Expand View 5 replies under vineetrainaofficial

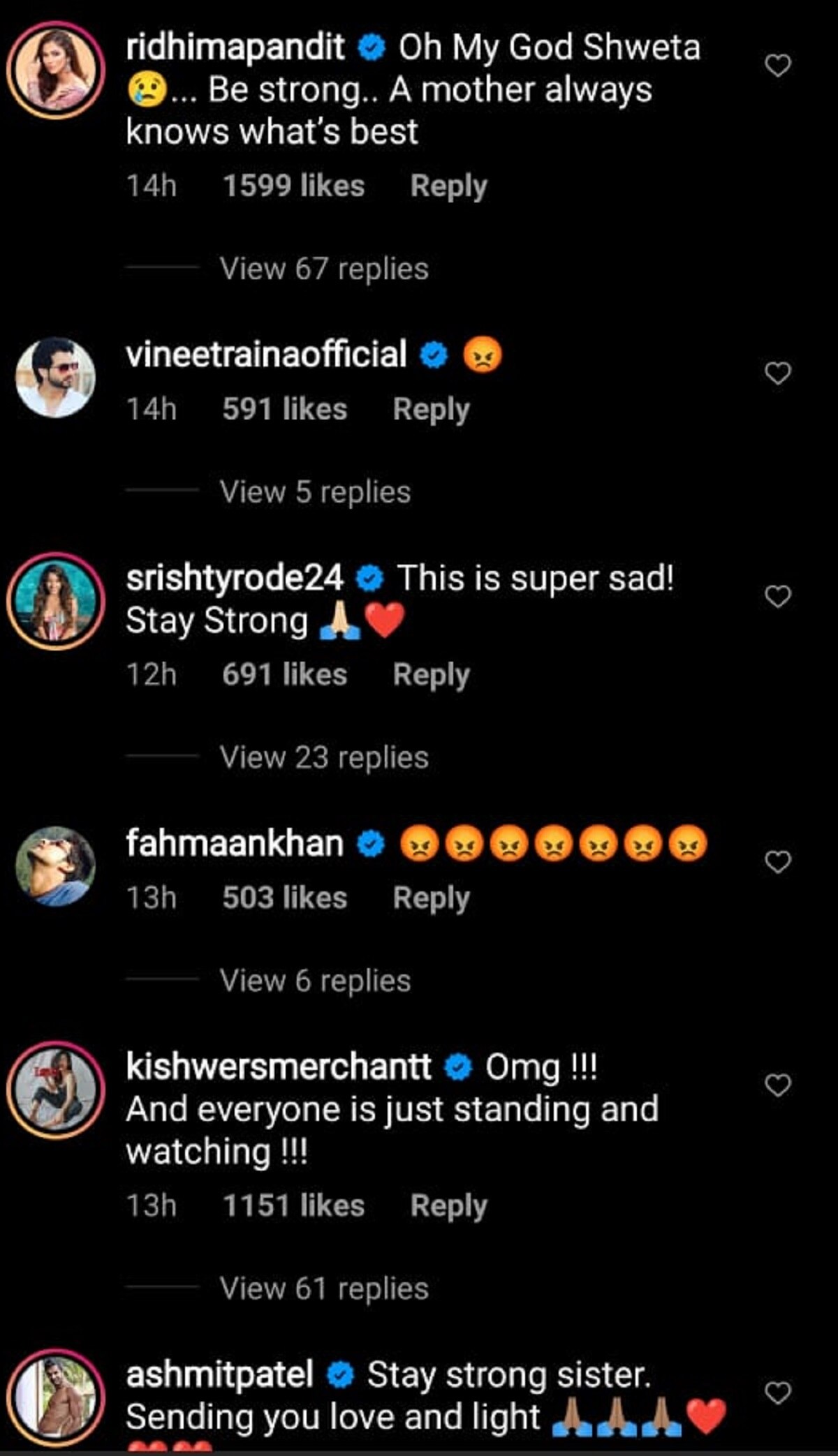(315, 492)
